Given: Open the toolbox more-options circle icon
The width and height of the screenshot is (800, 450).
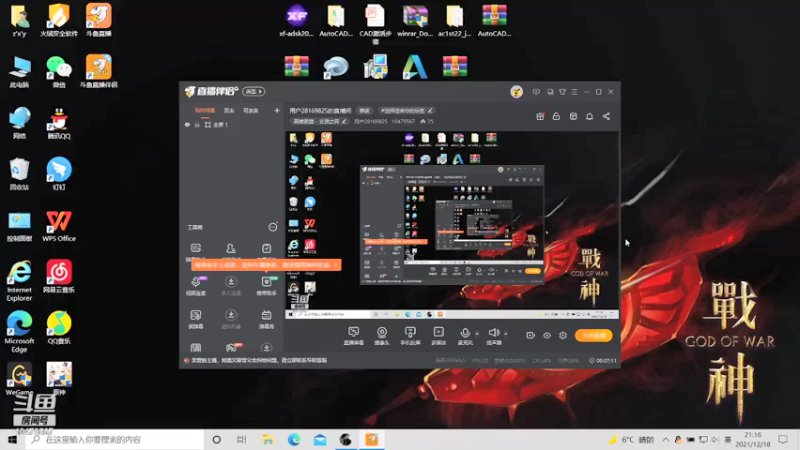Looking at the screenshot, I should coord(273,227).
